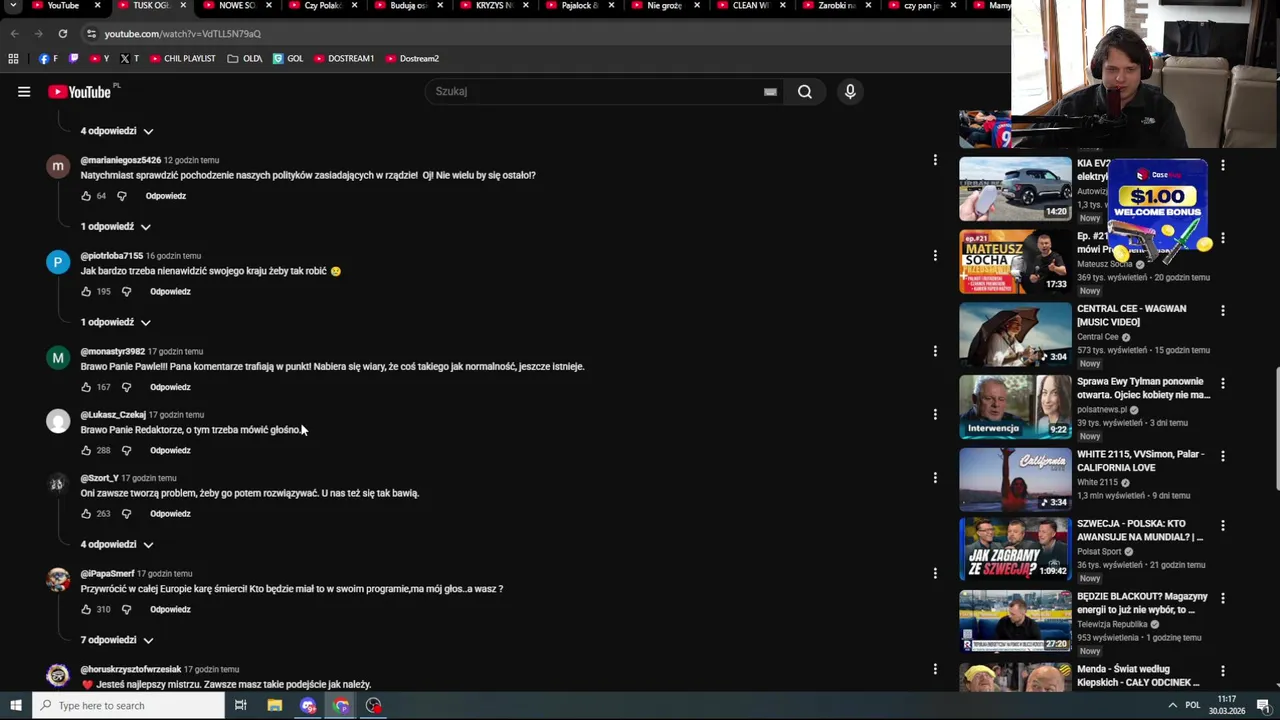Like the comment by @piotrloba7155
This screenshot has width=1280, height=720.
click(x=86, y=292)
